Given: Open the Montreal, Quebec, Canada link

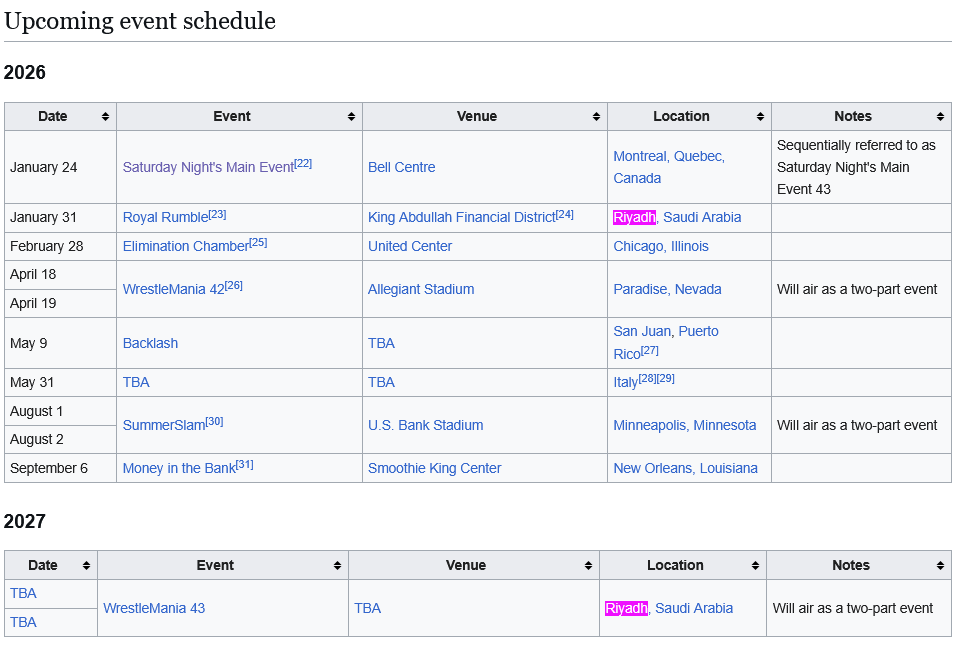Looking at the screenshot, I should point(669,167).
